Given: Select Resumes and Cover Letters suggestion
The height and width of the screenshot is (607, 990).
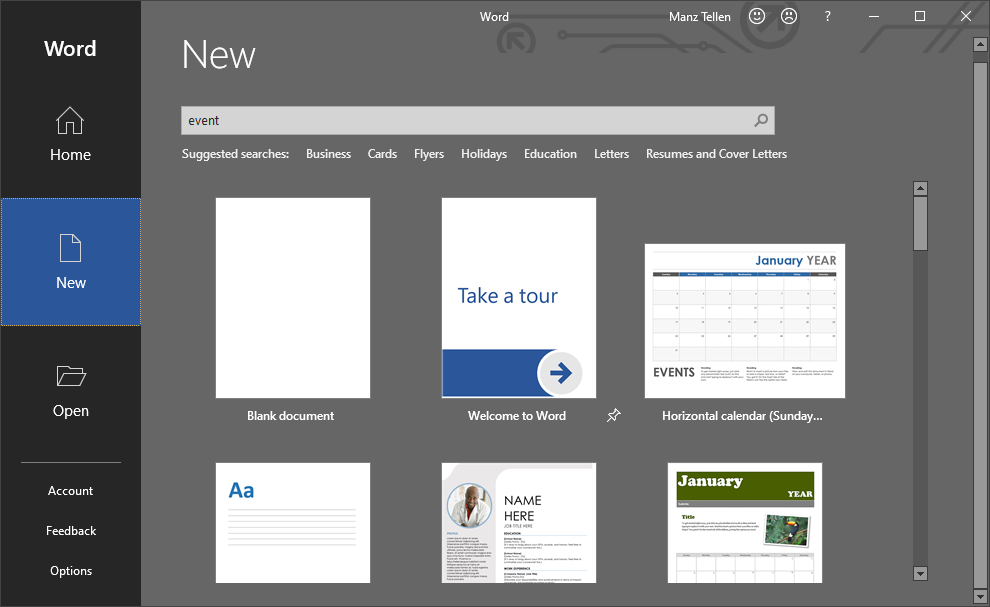Looking at the screenshot, I should coord(716,154).
